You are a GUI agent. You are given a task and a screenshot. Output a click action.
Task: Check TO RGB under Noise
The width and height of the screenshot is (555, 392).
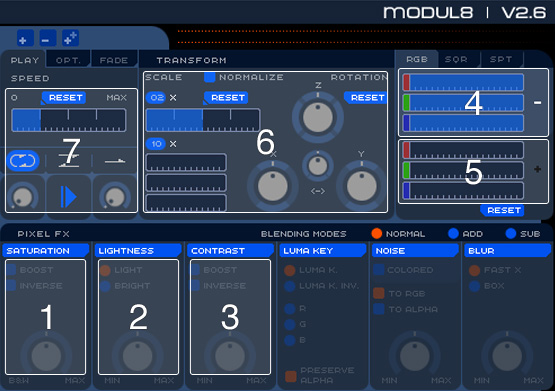click(x=379, y=294)
